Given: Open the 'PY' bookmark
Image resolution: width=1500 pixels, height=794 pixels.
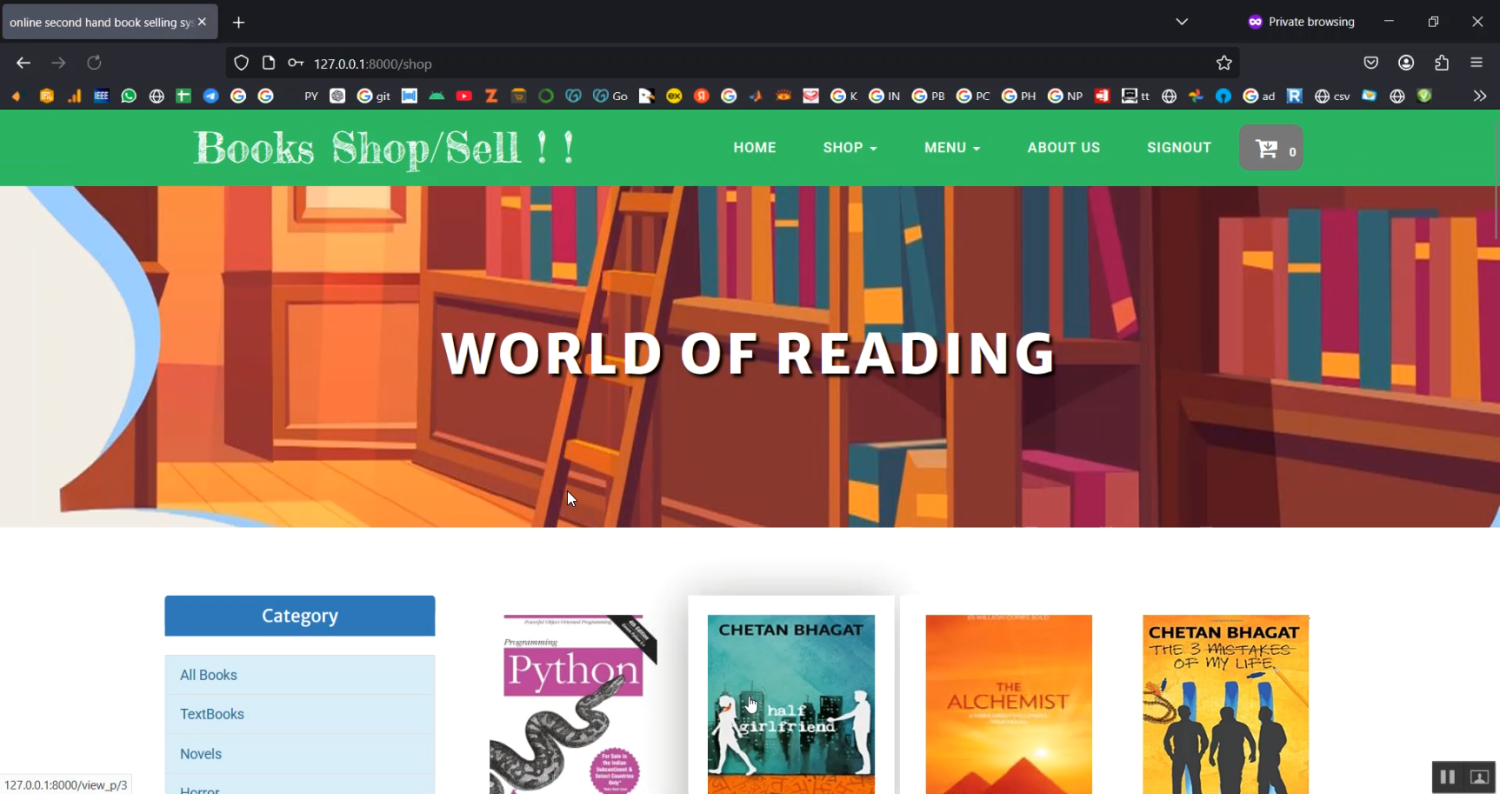Looking at the screenshot, I should 311,96.
